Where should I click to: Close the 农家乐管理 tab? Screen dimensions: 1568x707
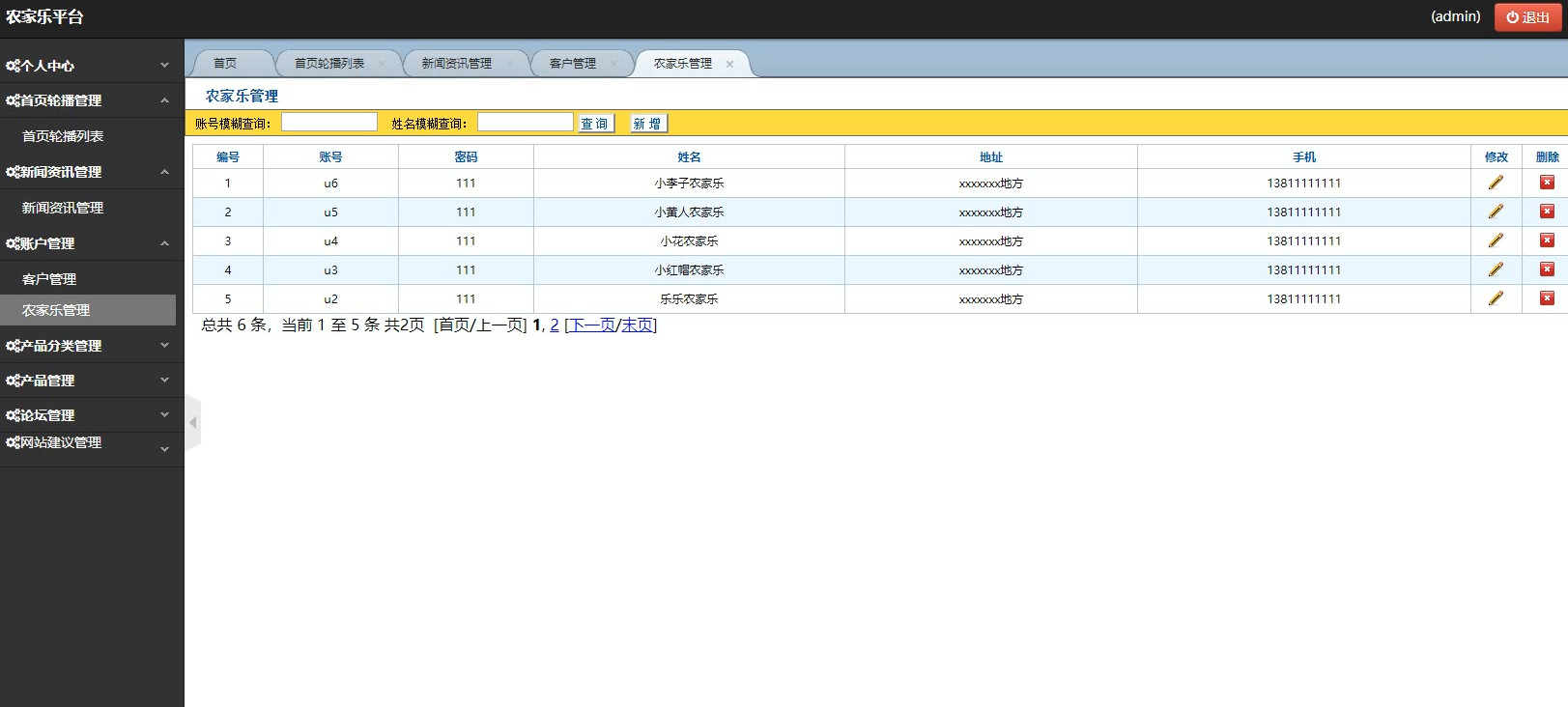tap(729, 64)
